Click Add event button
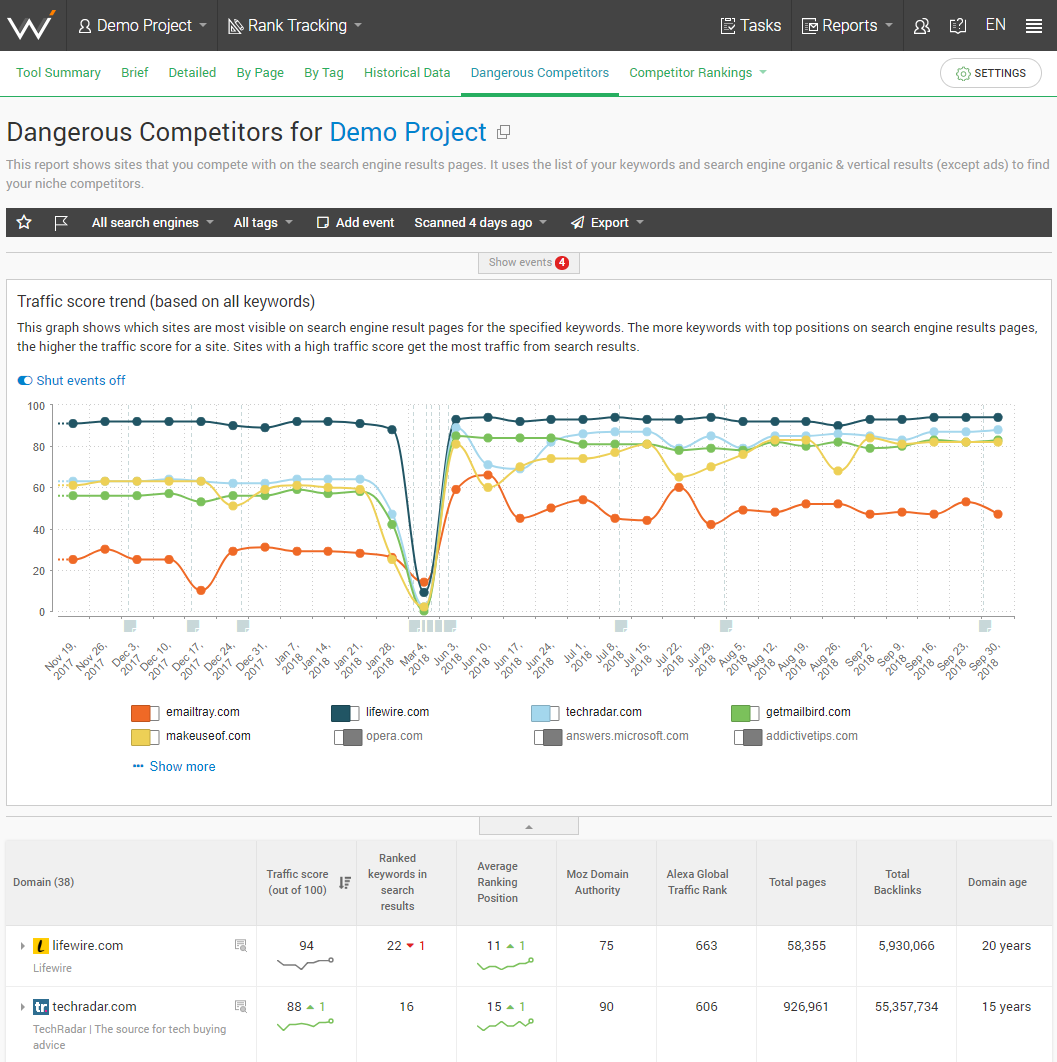Screen dimensions: 1057x1062 tap(355, 222)
